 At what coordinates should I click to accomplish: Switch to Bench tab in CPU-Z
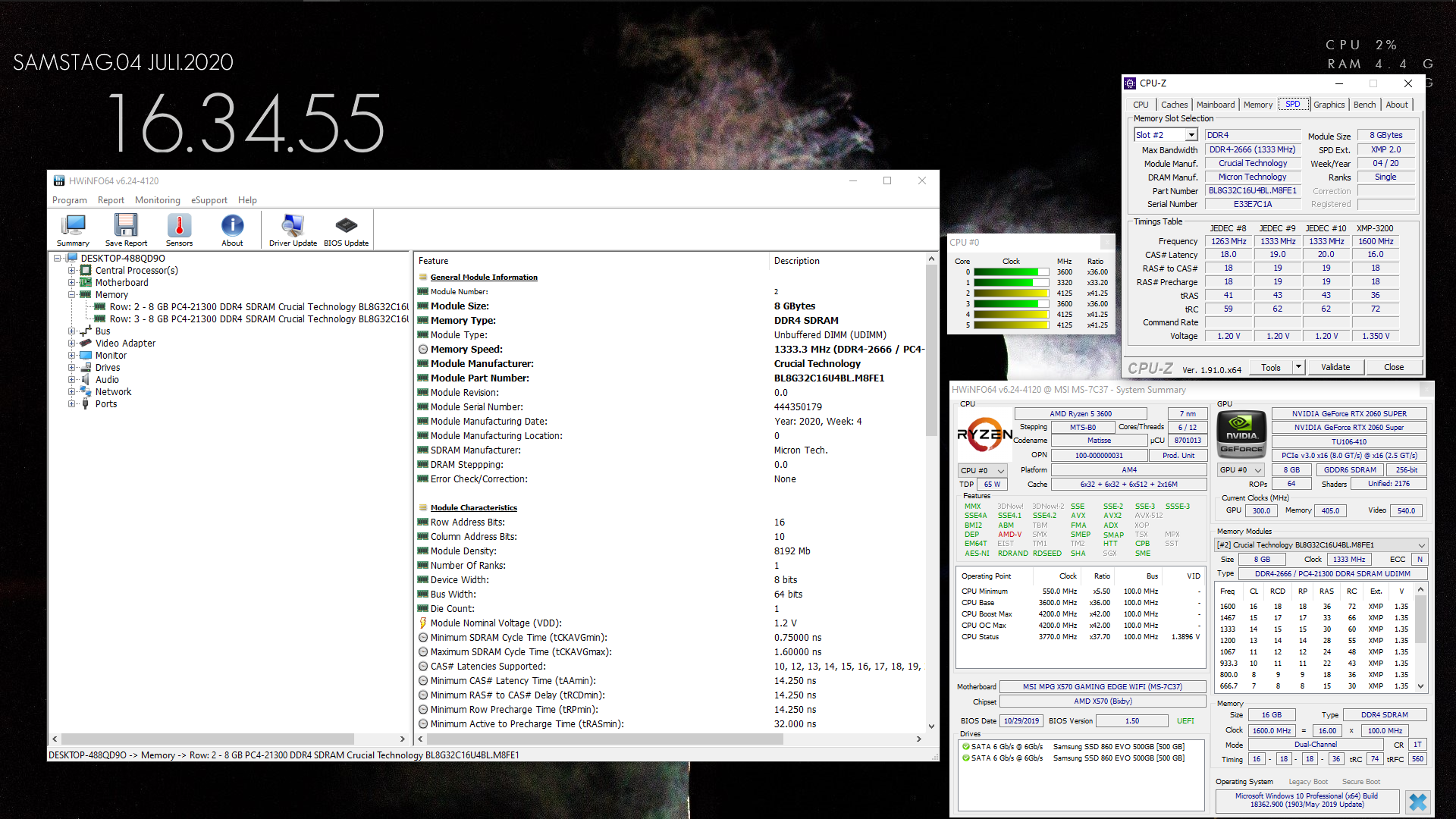1364,105
